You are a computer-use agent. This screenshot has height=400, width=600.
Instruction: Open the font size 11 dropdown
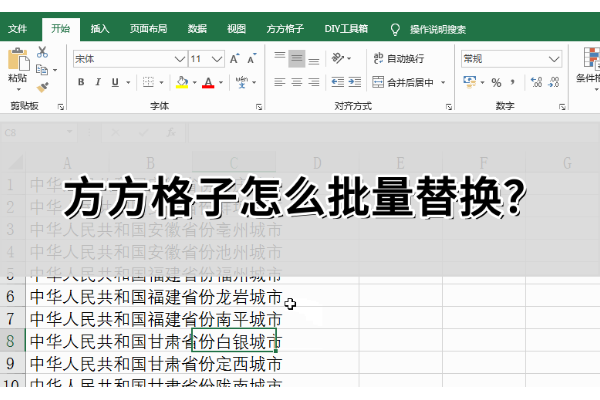pos(217,59)
